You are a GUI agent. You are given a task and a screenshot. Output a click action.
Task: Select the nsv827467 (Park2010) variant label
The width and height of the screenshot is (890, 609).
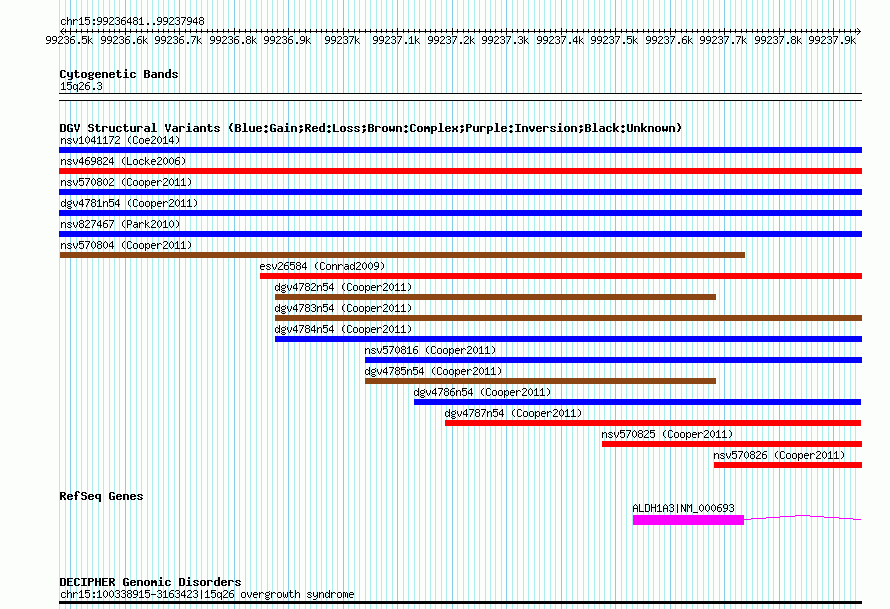(120, 224)
